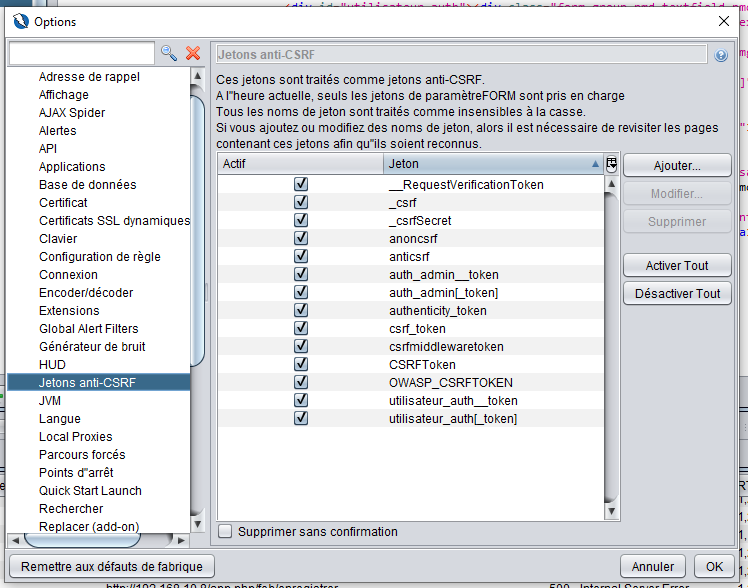The width and height of the screenshot is (748, 588).
Task: Click options tree scroll-left arrow
Action: click(15, 540)
